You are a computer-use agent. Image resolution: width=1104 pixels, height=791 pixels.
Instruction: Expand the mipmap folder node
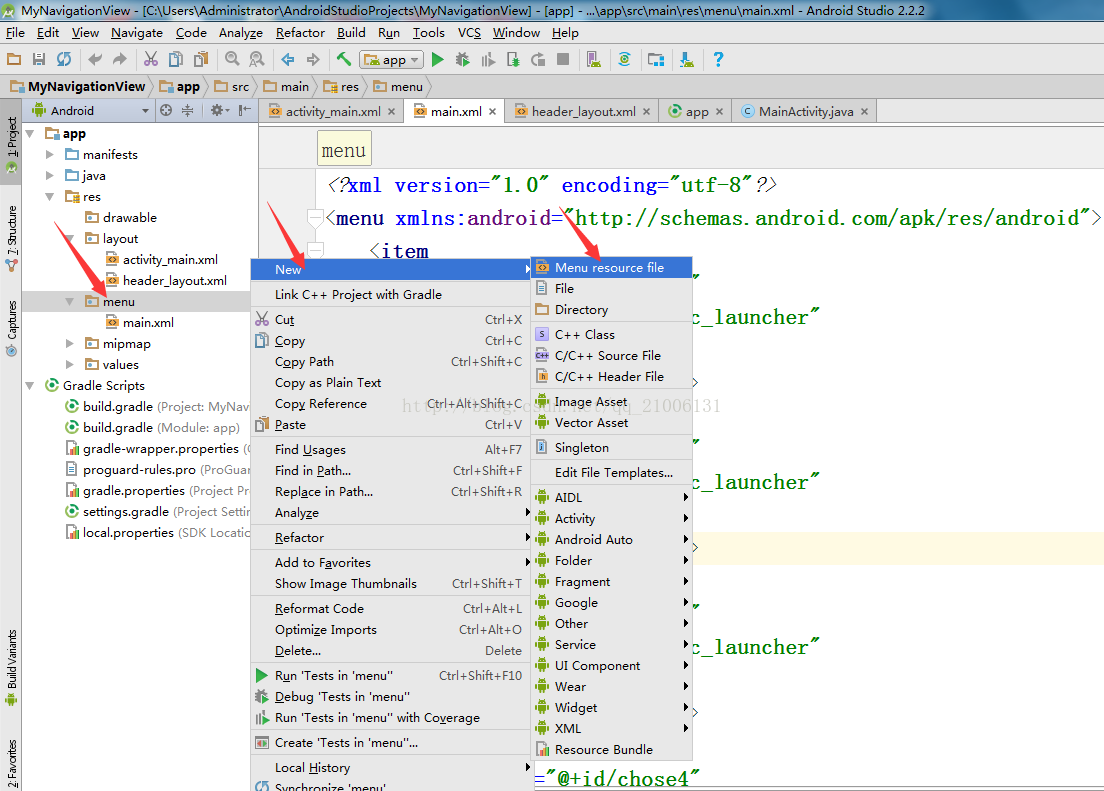pyautogui.click(x=70, y=344)
